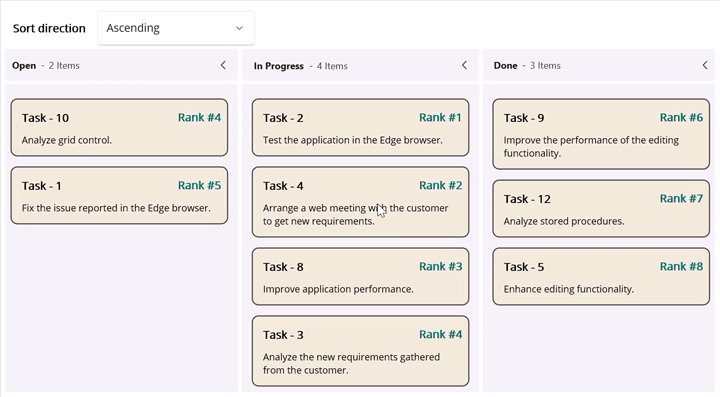Image resolution: width=720 pixels, height=397 pixels.
Task: Select the Task - 9 card
Action: 601,134
